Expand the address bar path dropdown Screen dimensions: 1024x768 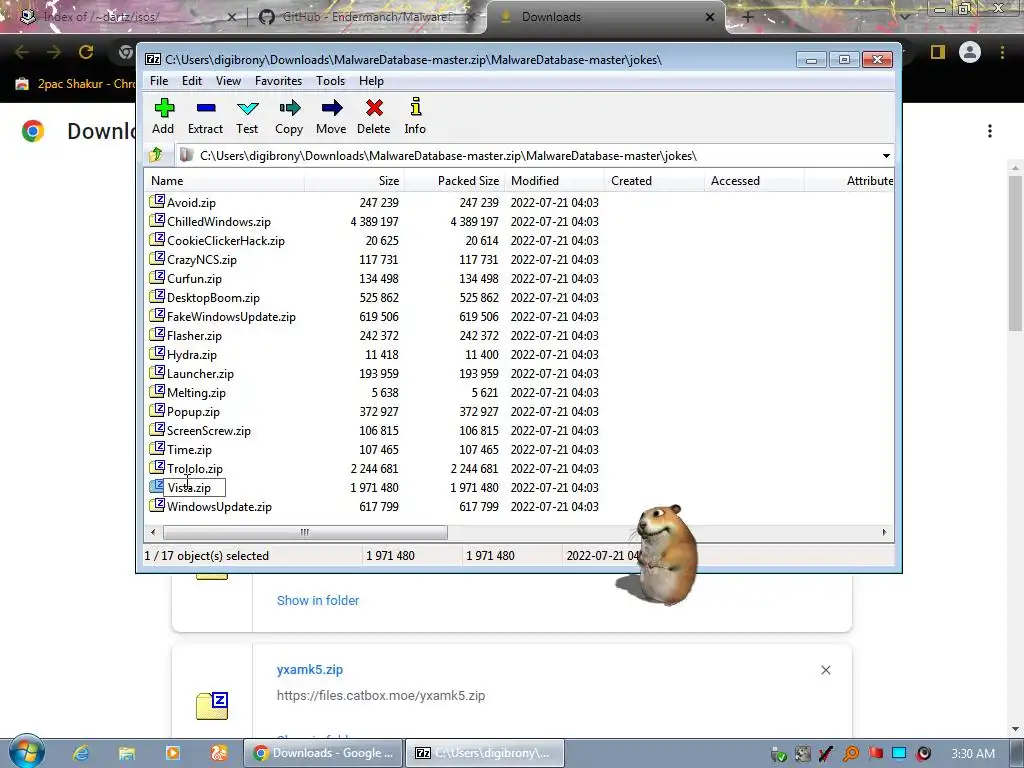coord(886,155)
